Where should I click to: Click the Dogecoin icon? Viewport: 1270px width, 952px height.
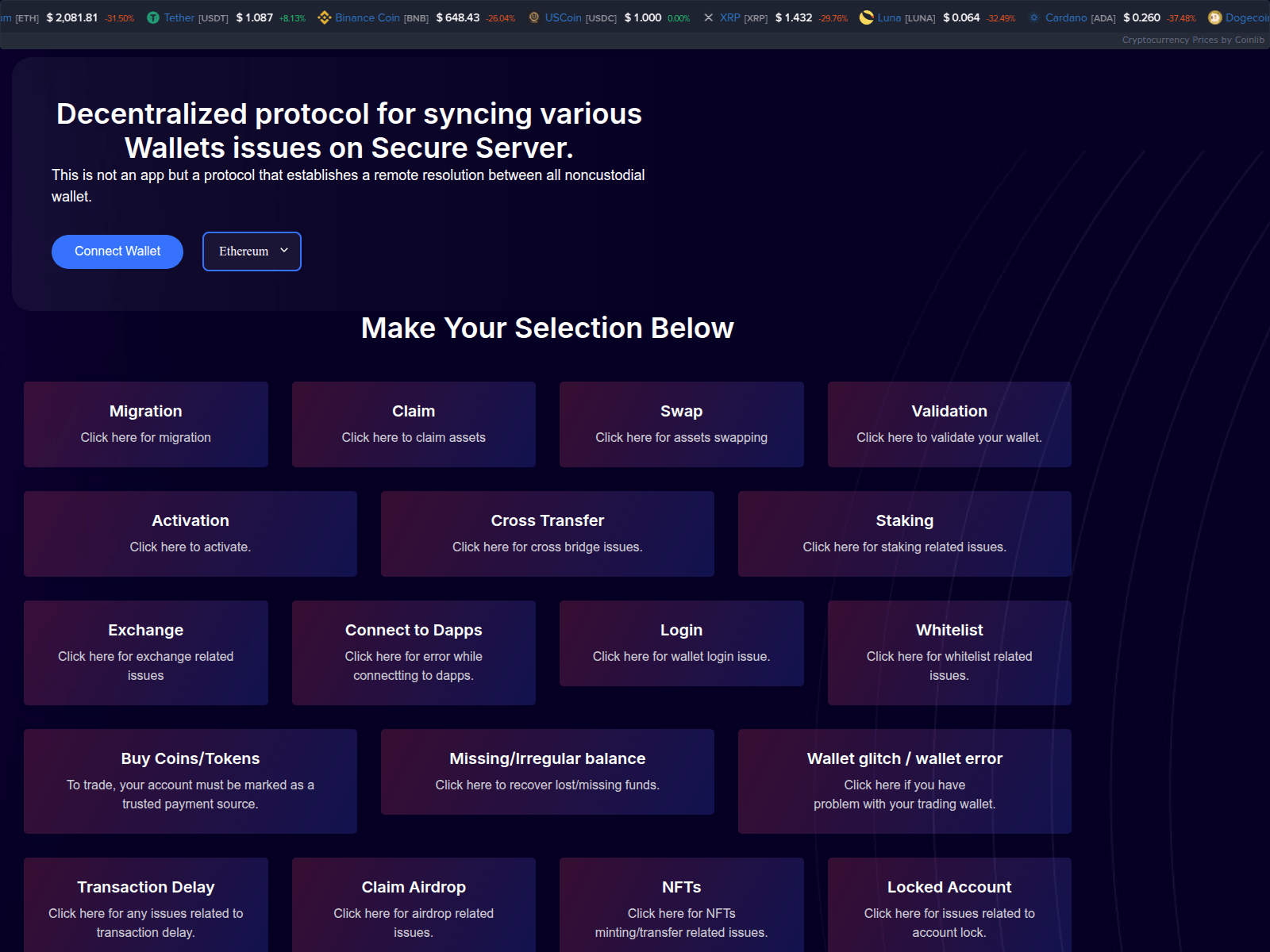pos(1214,17)
